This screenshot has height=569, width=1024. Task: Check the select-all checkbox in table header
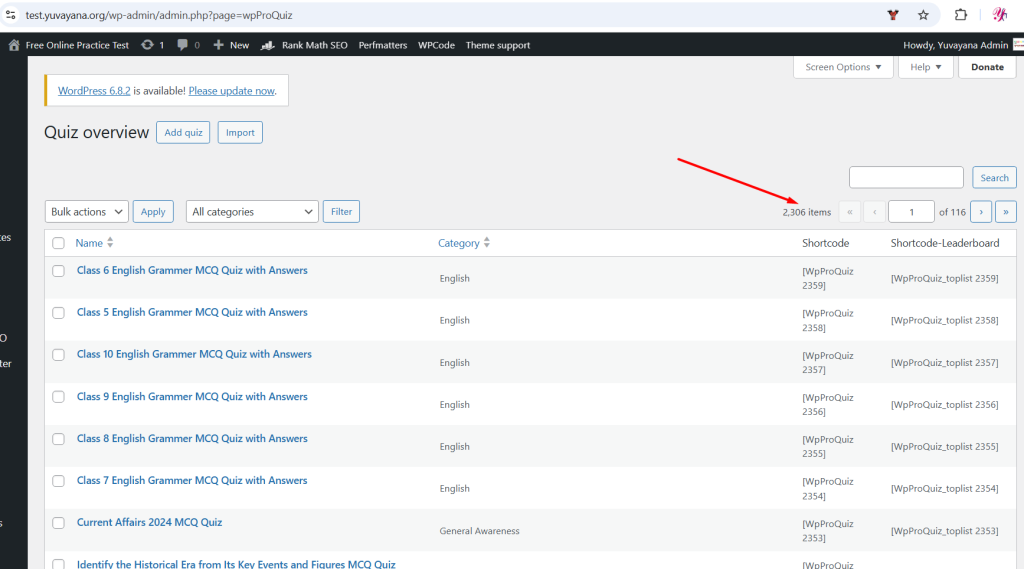point(58,243)
